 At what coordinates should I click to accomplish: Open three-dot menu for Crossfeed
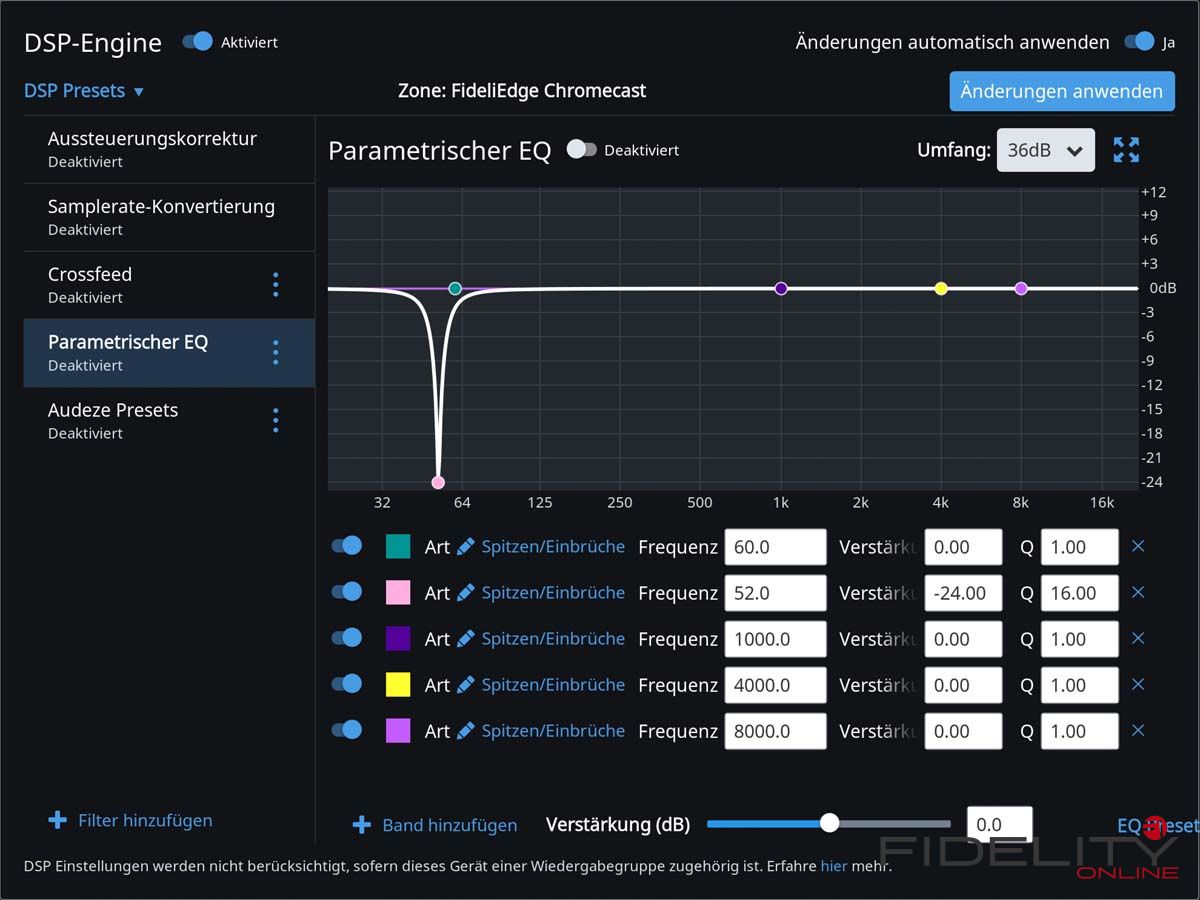pyautogui.click(x=276, y=285)
